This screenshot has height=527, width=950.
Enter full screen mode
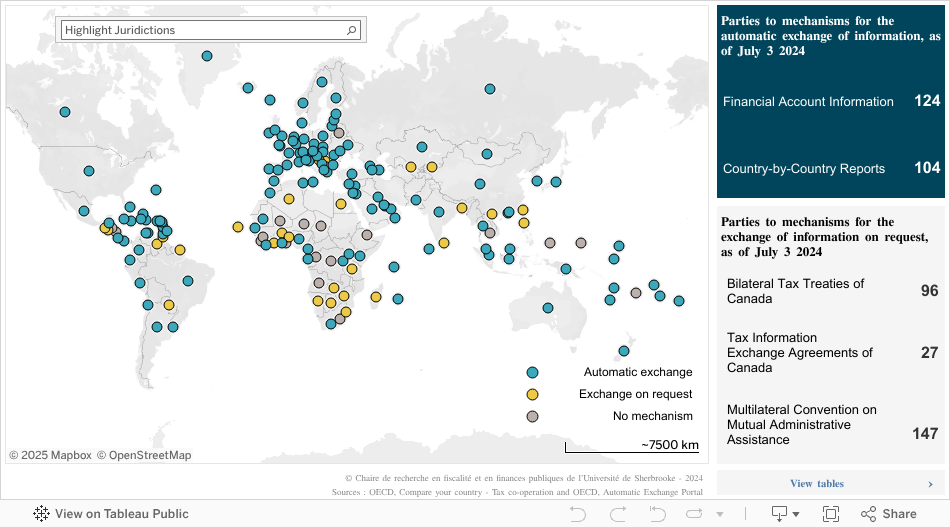(x=830, y=514)
